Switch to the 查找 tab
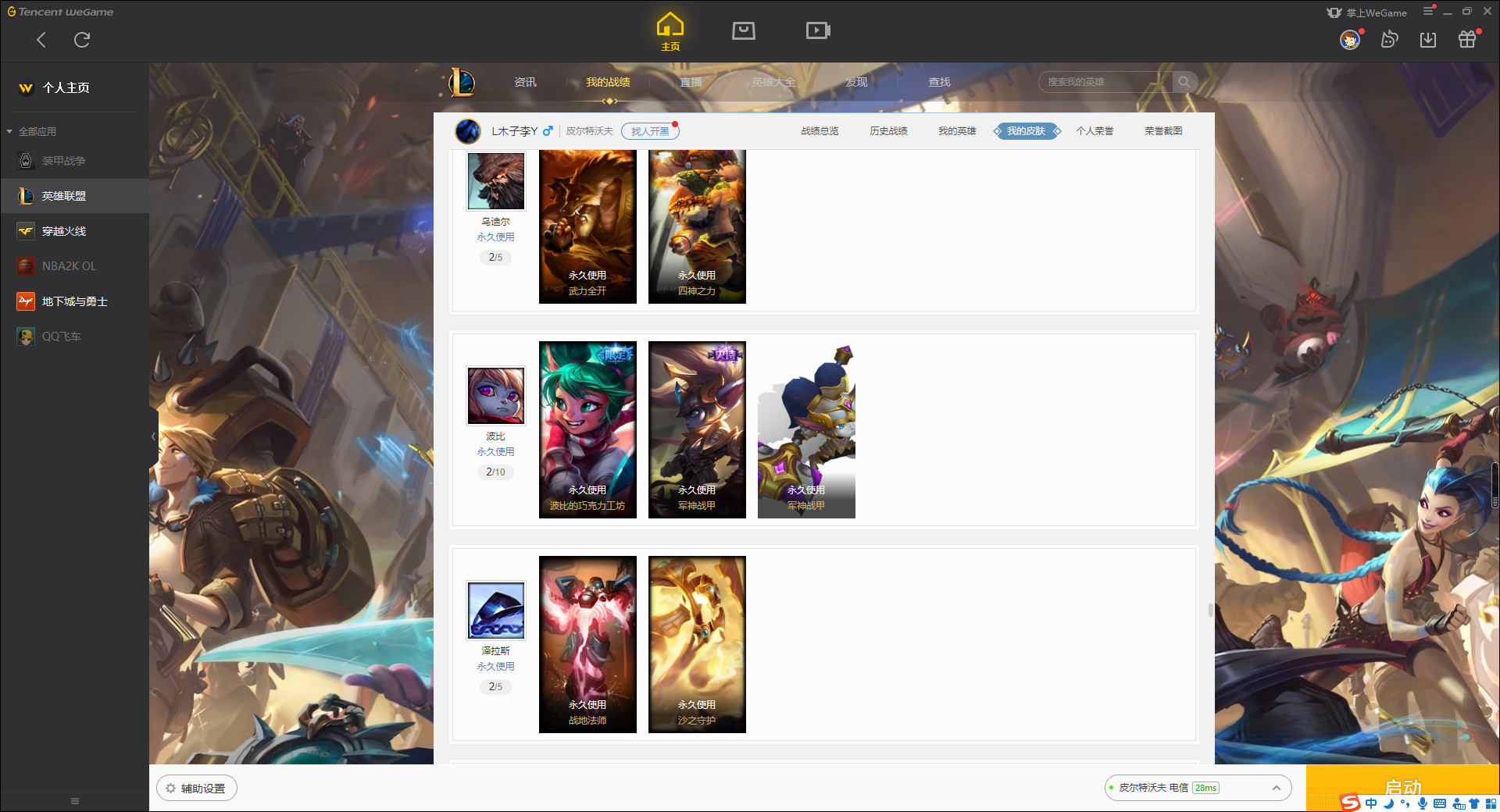The width and height of the screenshot is (1500, 812). (939, 82)
